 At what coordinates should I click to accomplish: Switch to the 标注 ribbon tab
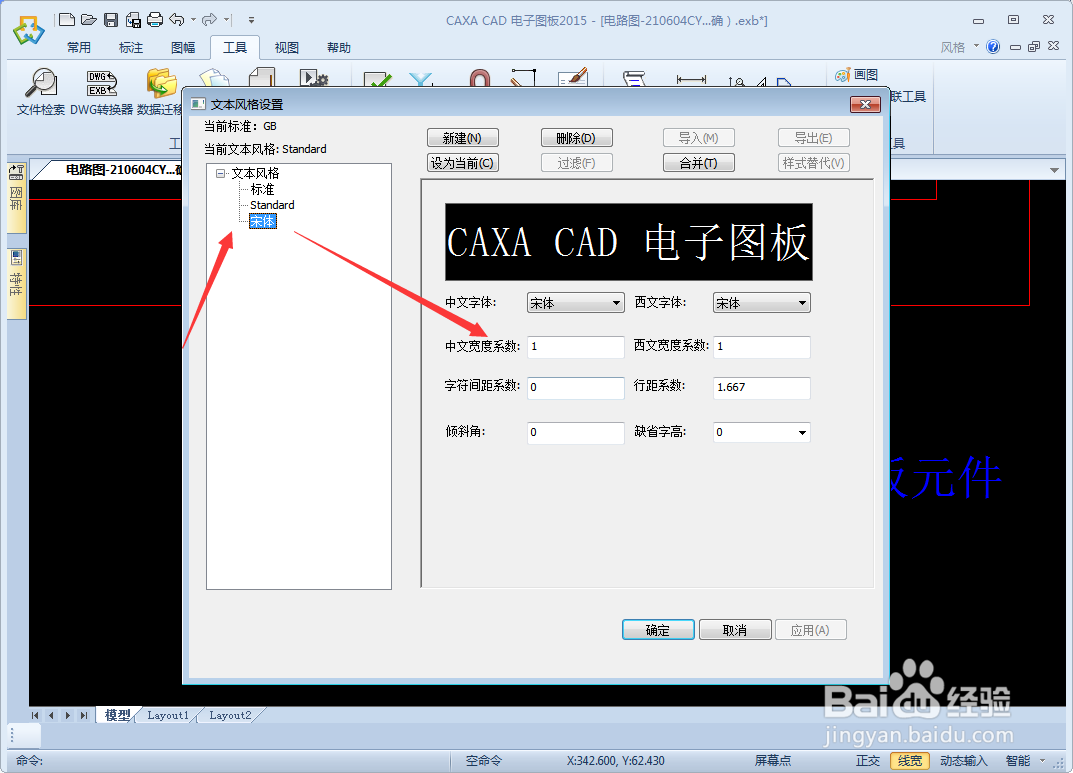(x=131, y=47)
